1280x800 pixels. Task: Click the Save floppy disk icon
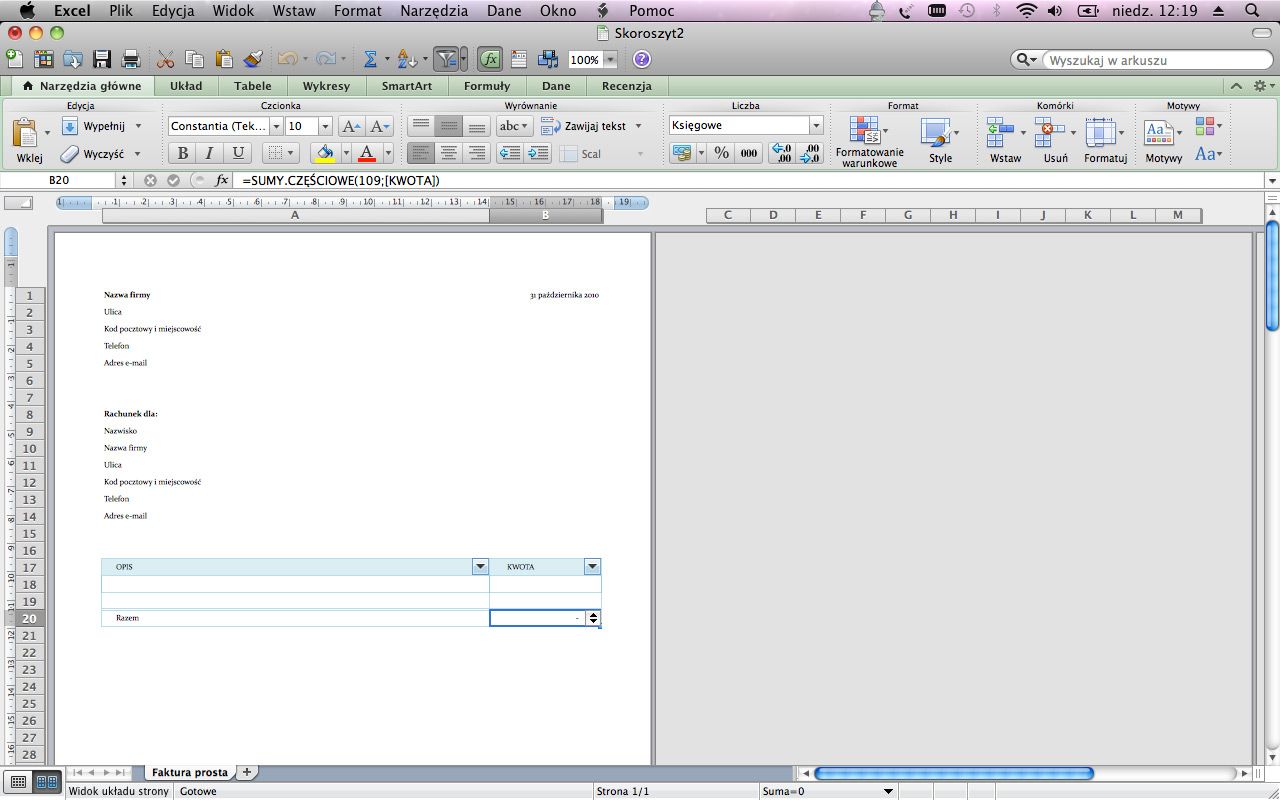coord(102,59)
